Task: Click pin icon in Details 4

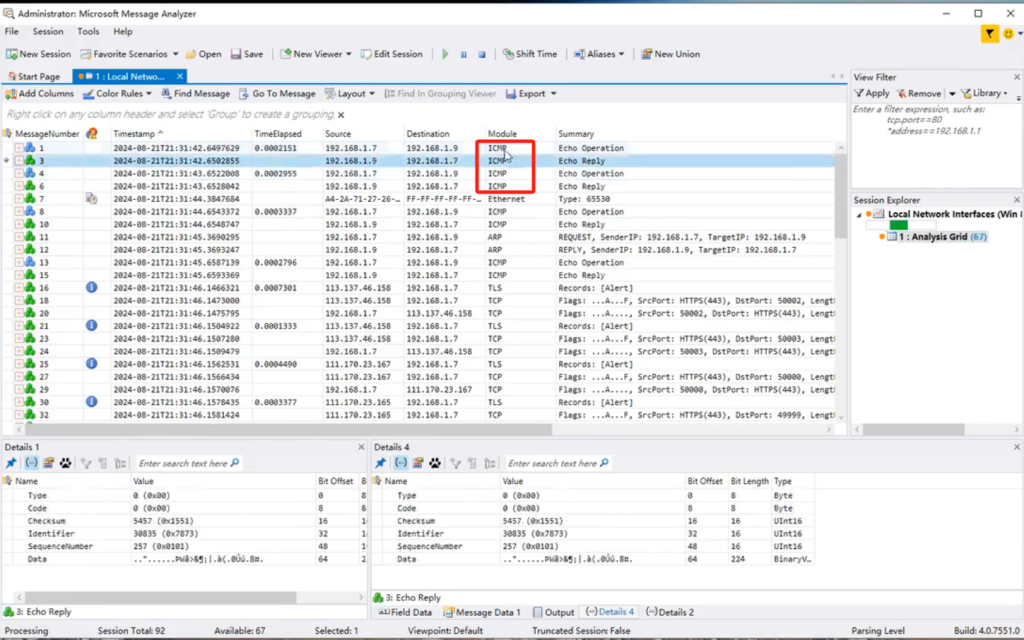Action: click(x=381, y=463)
